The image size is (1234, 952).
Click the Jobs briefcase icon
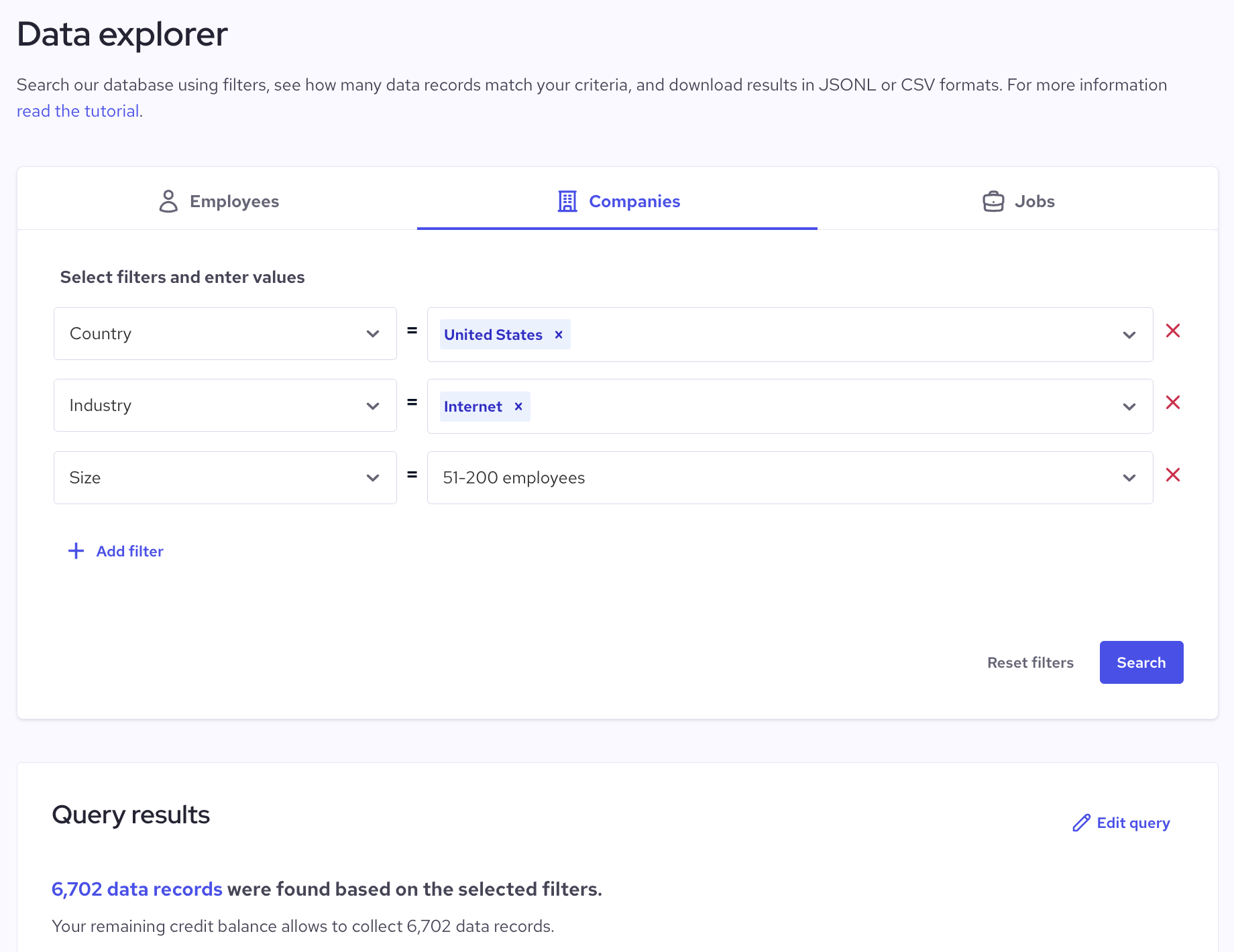[x=993, y=201]
